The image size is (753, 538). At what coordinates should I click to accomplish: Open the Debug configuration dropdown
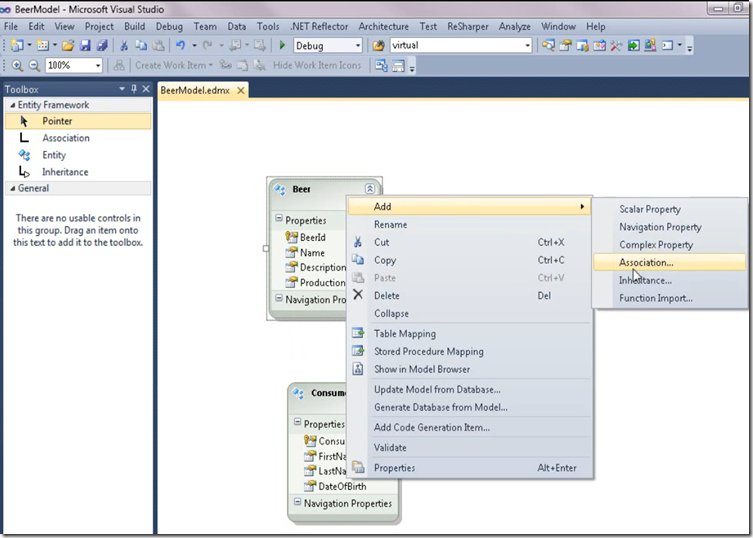(x=358, y=46)
